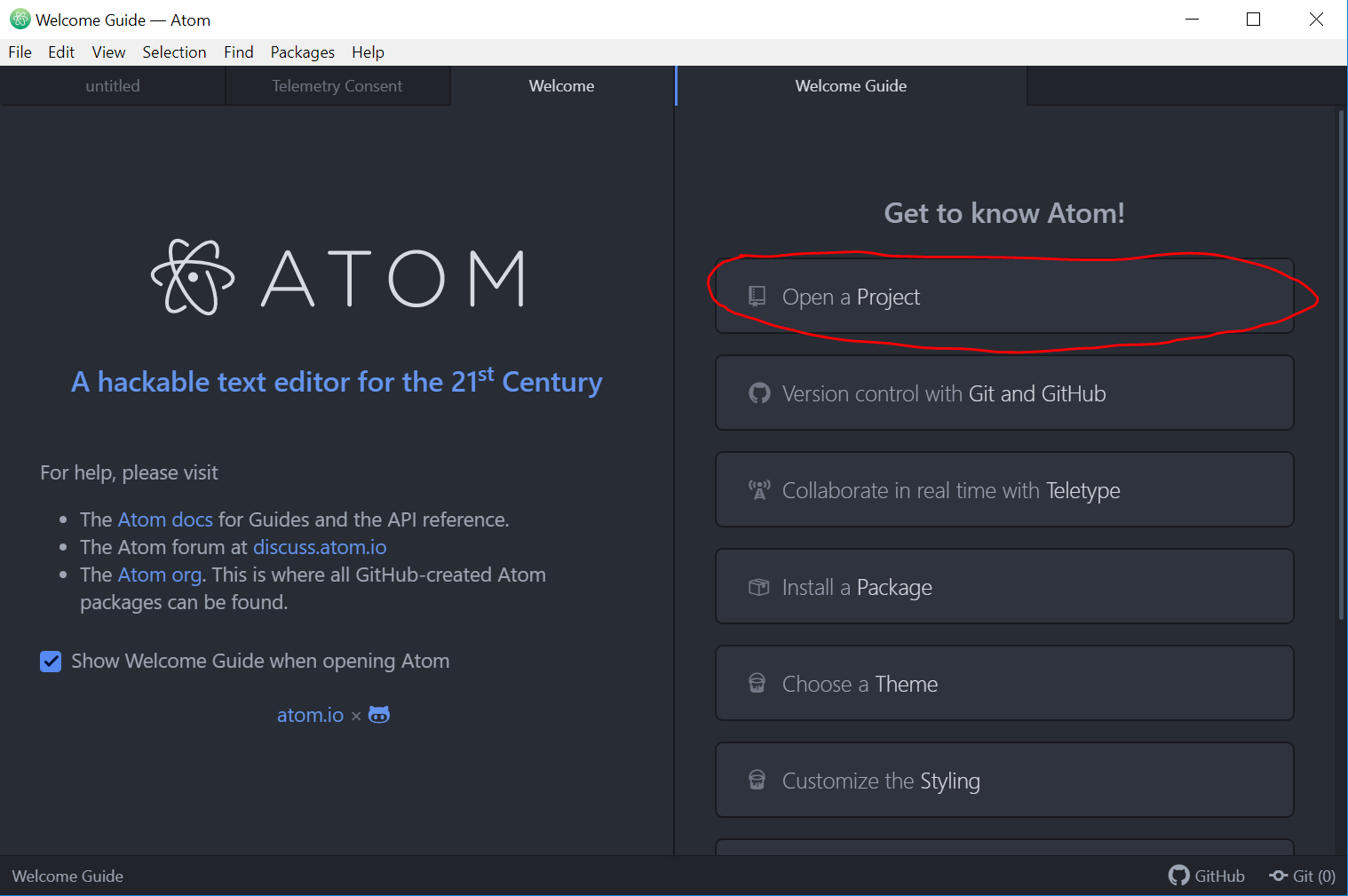This screenshot has height=896, width=1348.
Task: Visit the atom.io link
Action: point(310,715)
